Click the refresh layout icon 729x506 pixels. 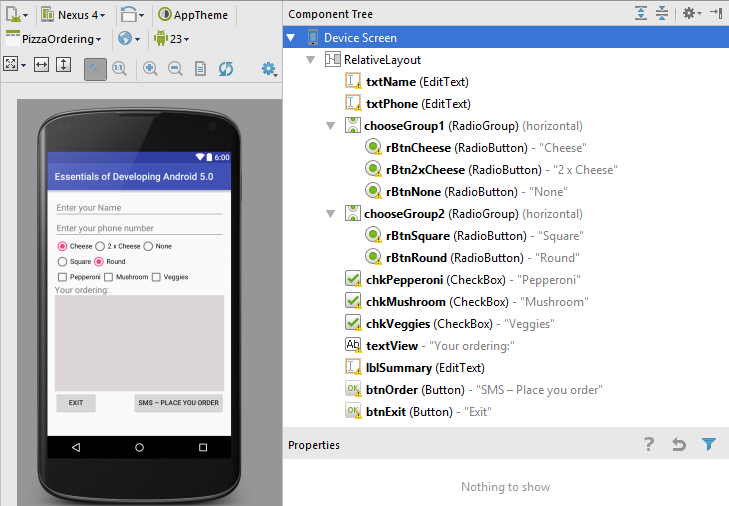pyautogui.click(x=226, y=69)
